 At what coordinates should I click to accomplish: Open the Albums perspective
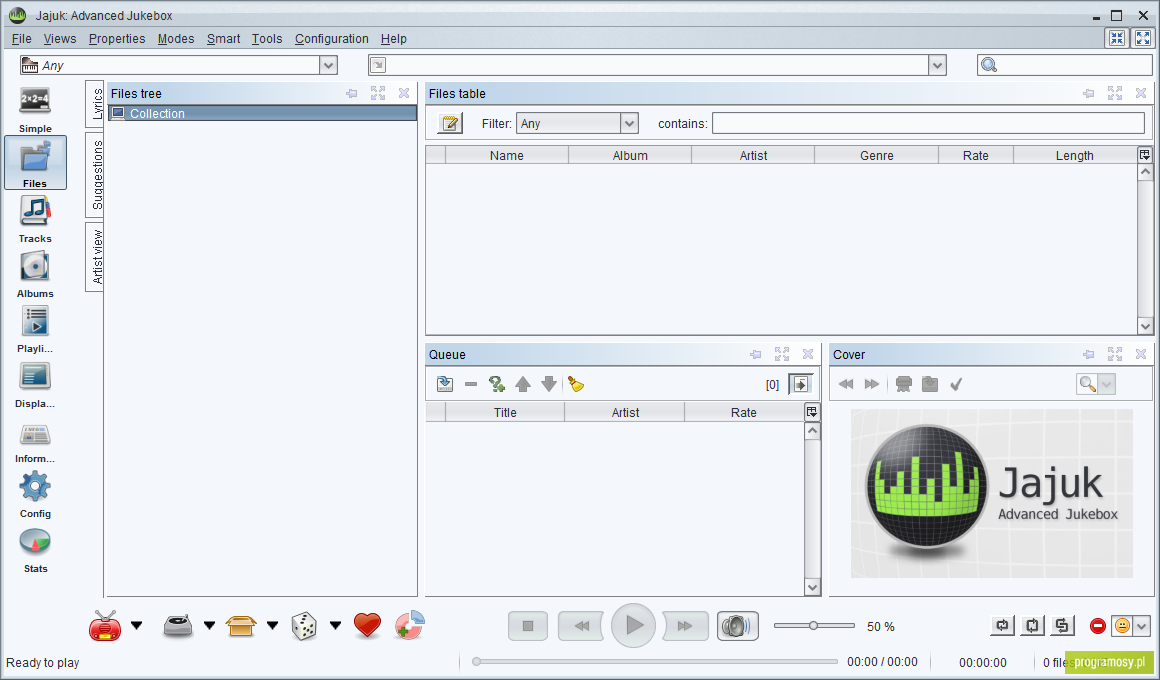[35, 273]
